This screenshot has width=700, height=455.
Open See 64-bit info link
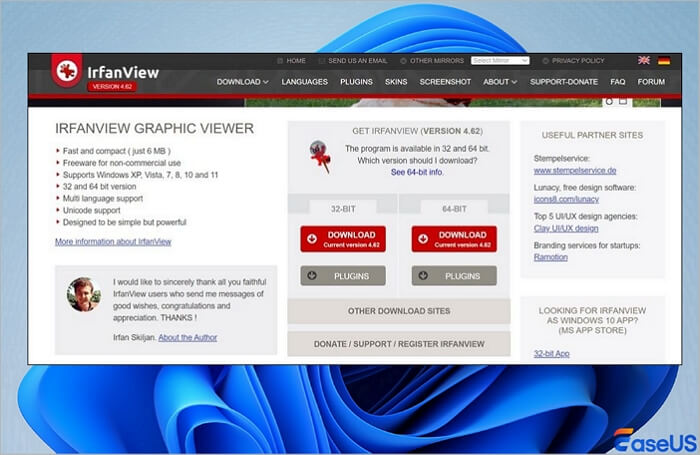(417, 172)
